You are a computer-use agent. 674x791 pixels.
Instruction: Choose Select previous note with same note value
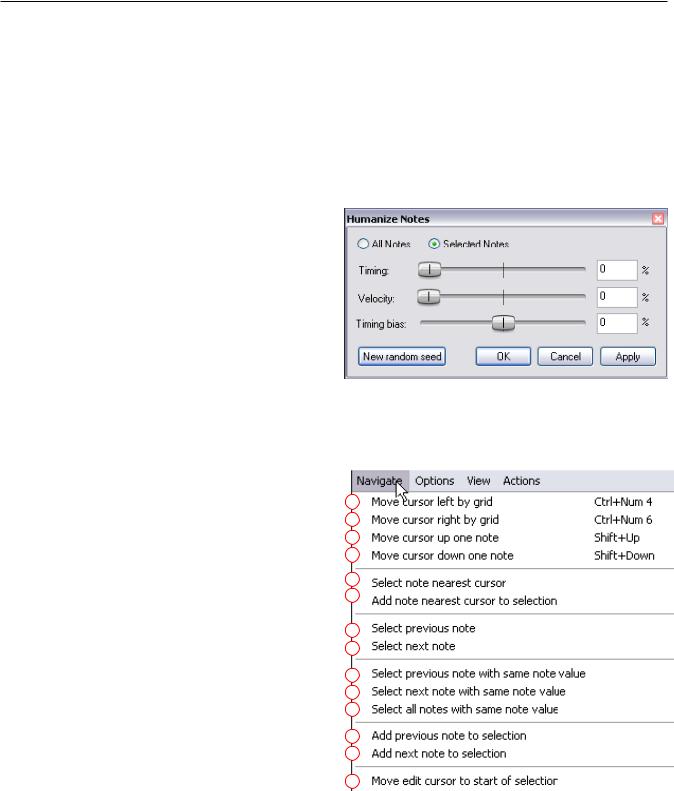514,673
